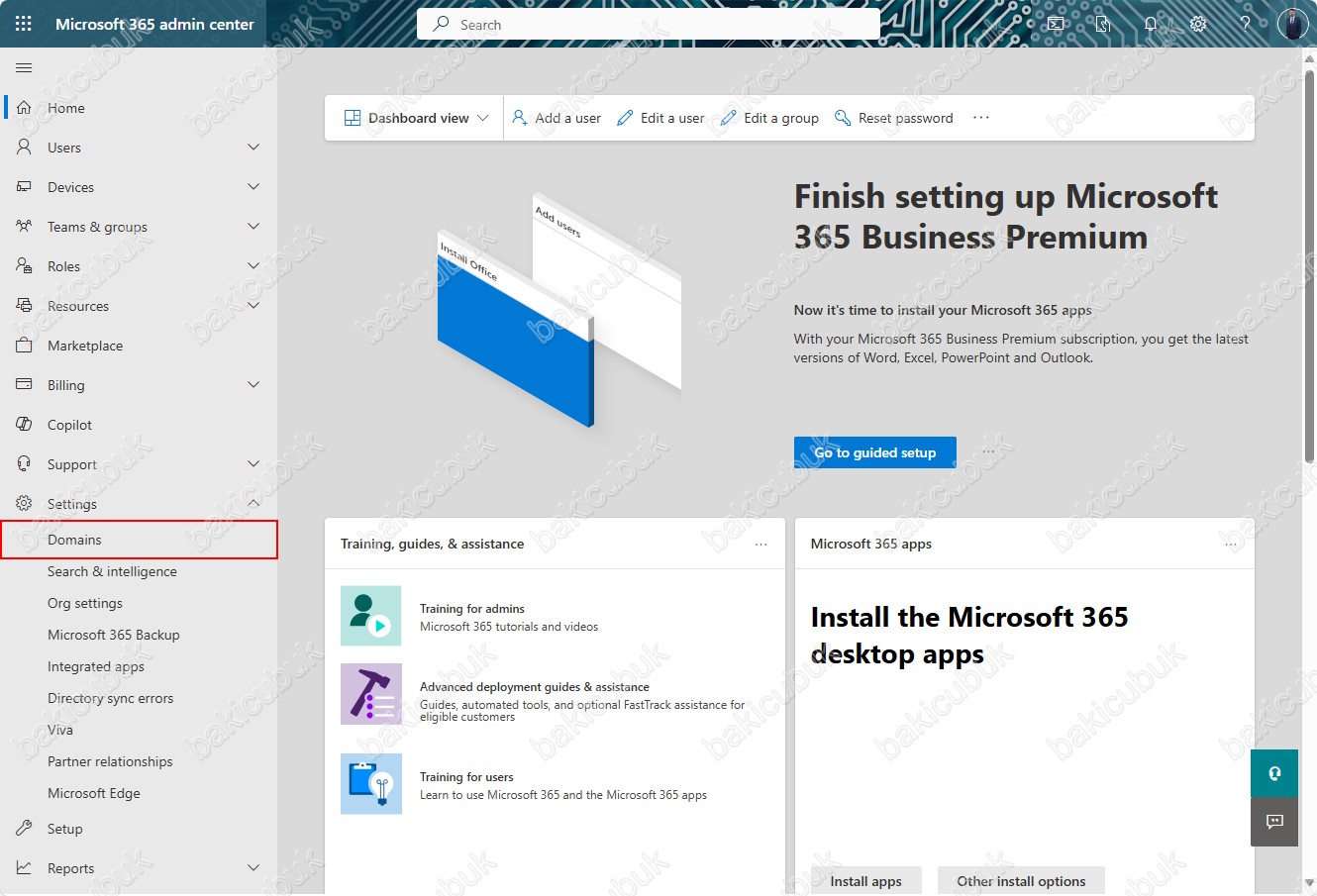The image size is (1317, 896).
Task: Select Domains under Settings
Action: click(x=139, y=540)
